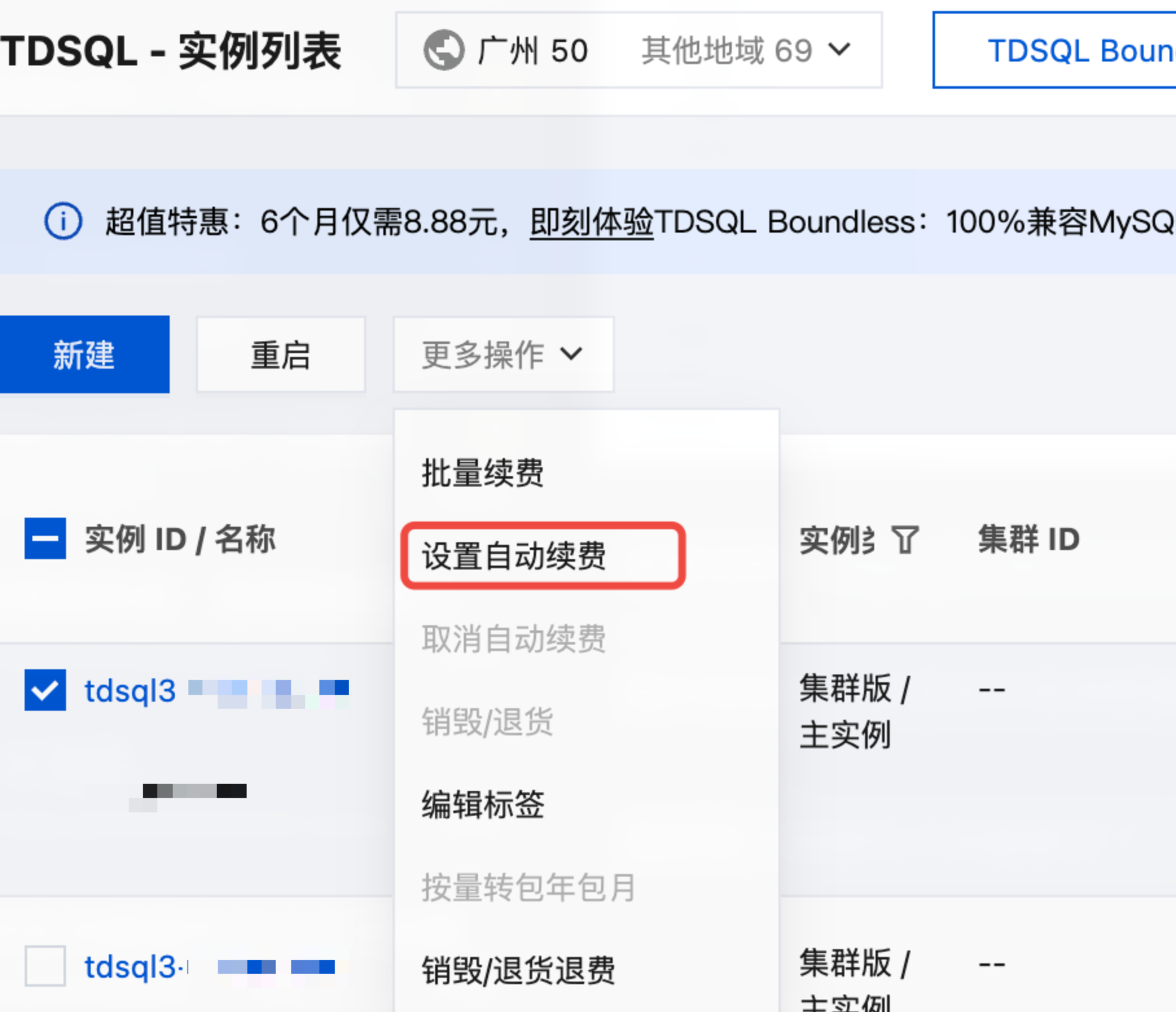
Task: Select the 广州 50 region
Action: [533, 50]
